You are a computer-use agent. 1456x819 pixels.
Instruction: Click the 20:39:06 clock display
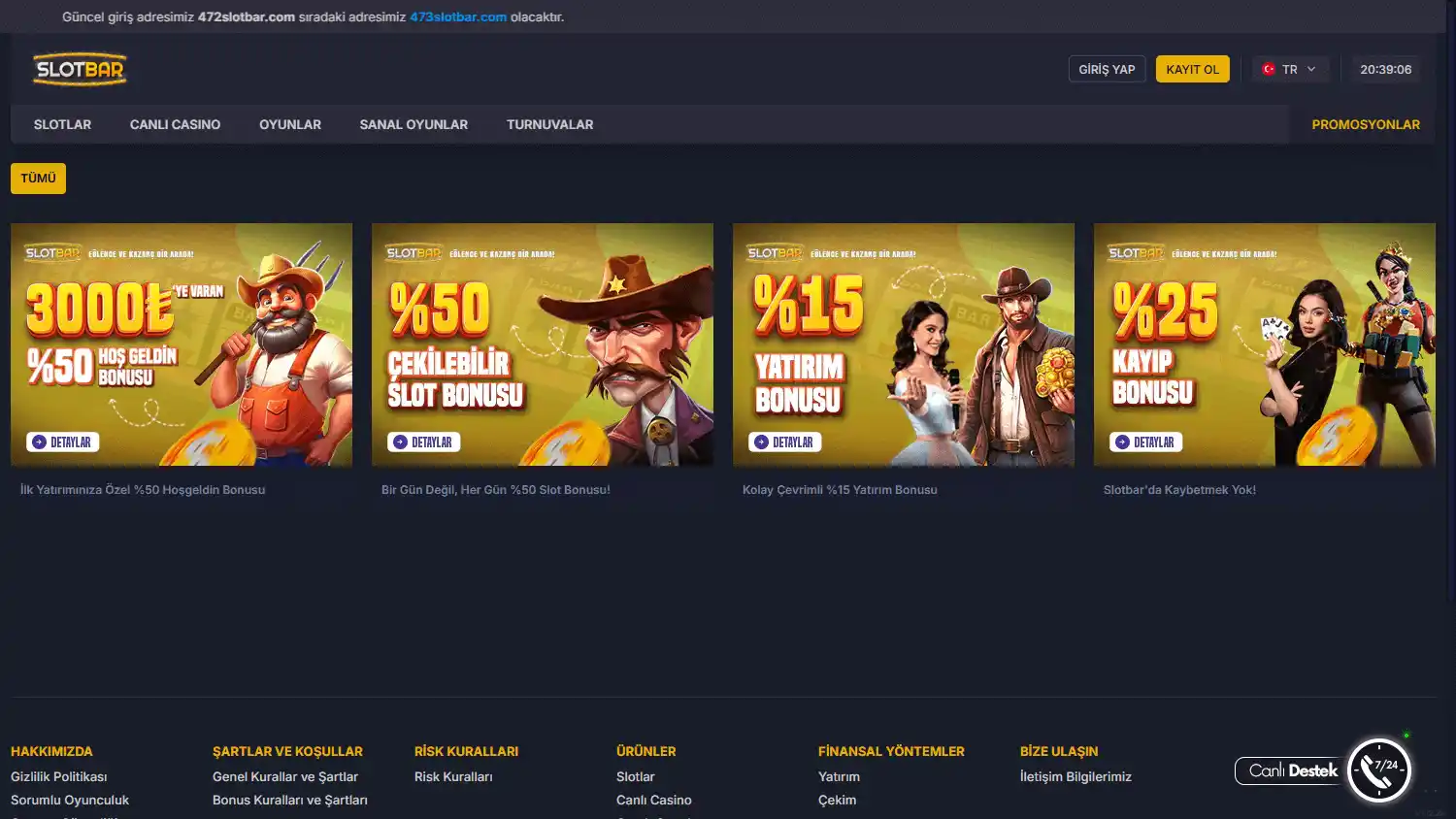[x=1385, y=69]
